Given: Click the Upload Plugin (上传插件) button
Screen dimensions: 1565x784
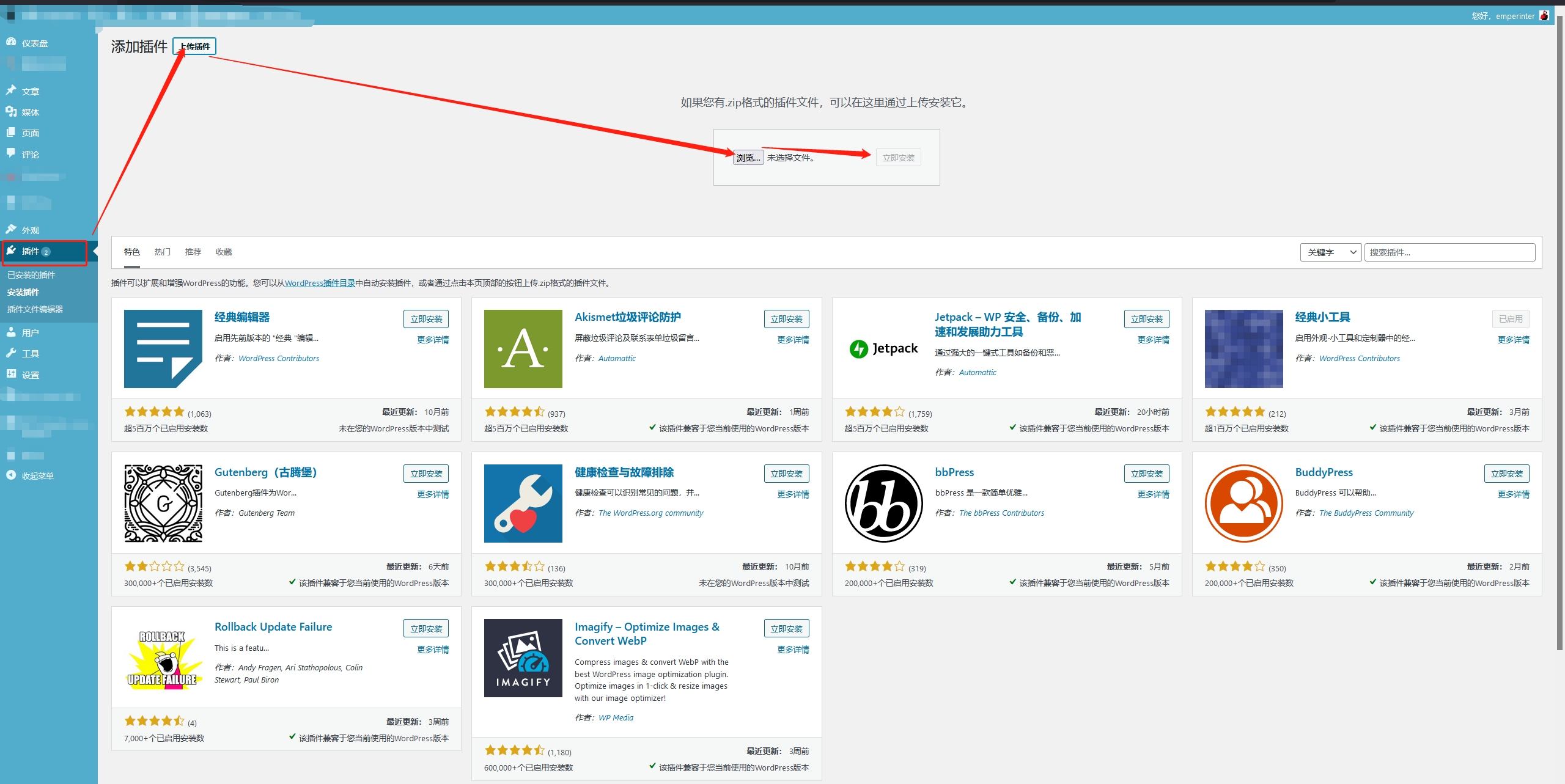Looking at the screenshot, I should coord(194,46).
